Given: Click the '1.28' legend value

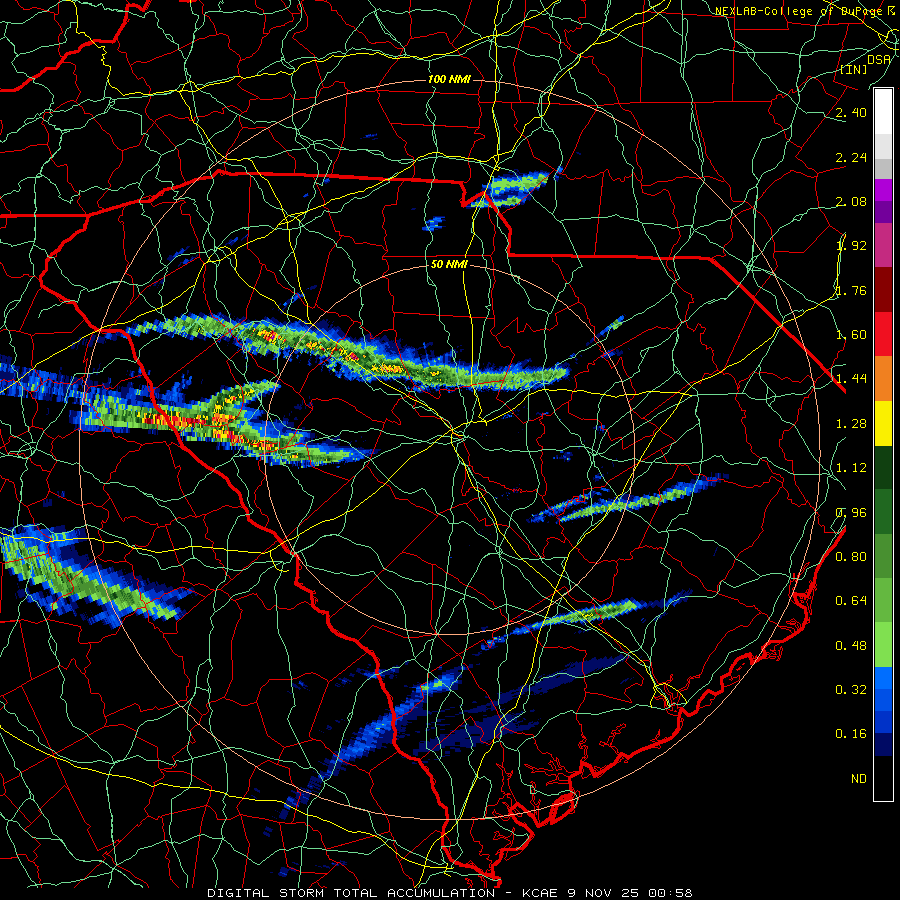Looking at the screenshot, I should [851, 424].
